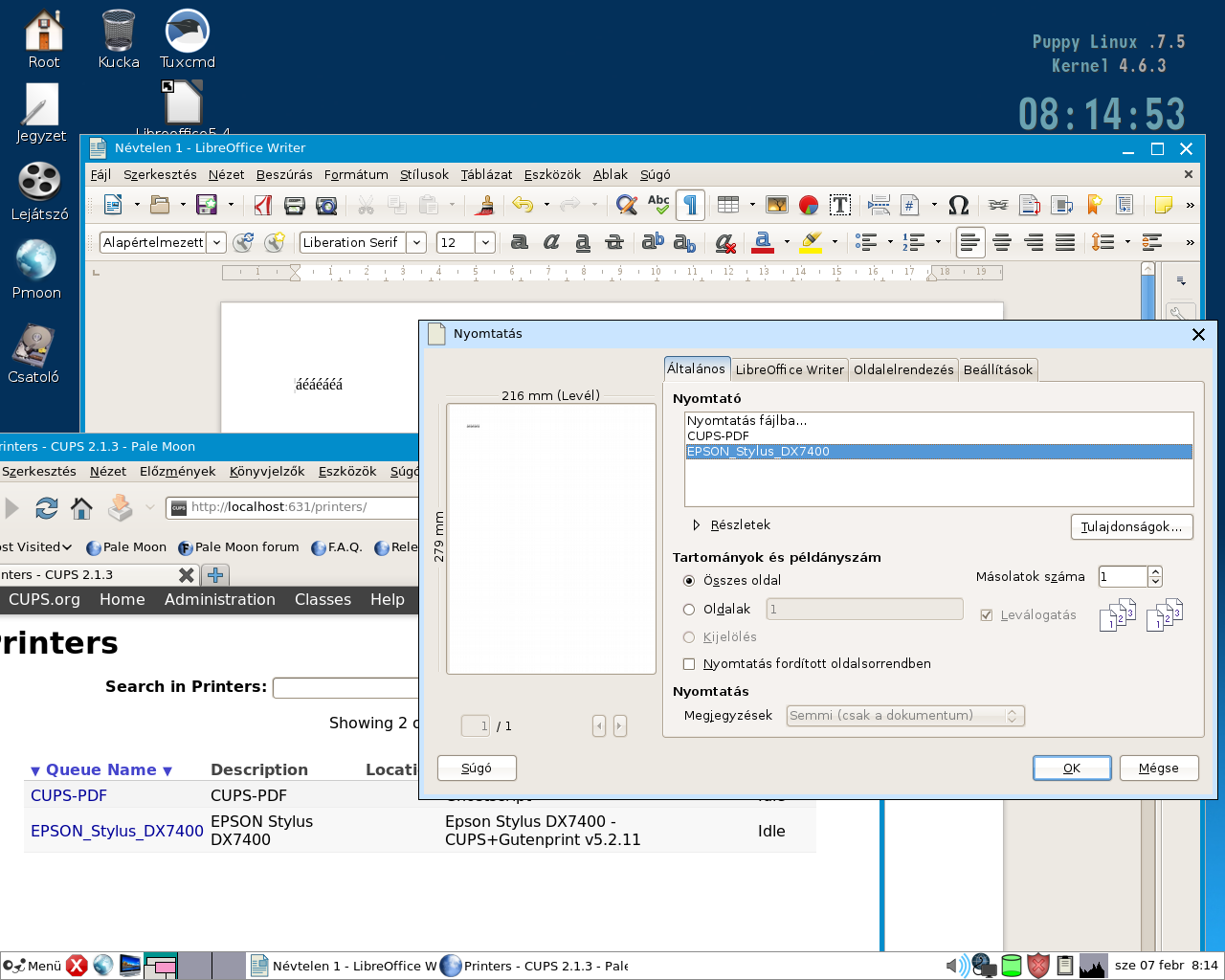Viewport: 1225px width, 980px height.
Task: Click the Insert Image icon
Action: click(x=777, y=205)
